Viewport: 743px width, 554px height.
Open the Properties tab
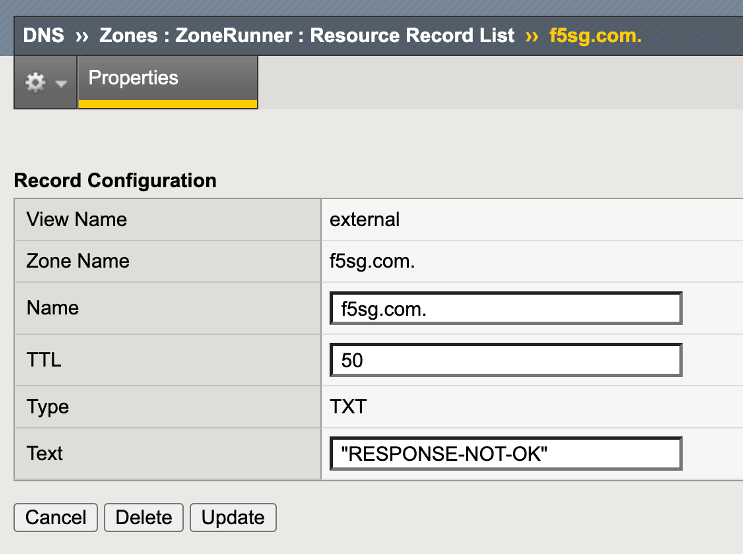134,78
